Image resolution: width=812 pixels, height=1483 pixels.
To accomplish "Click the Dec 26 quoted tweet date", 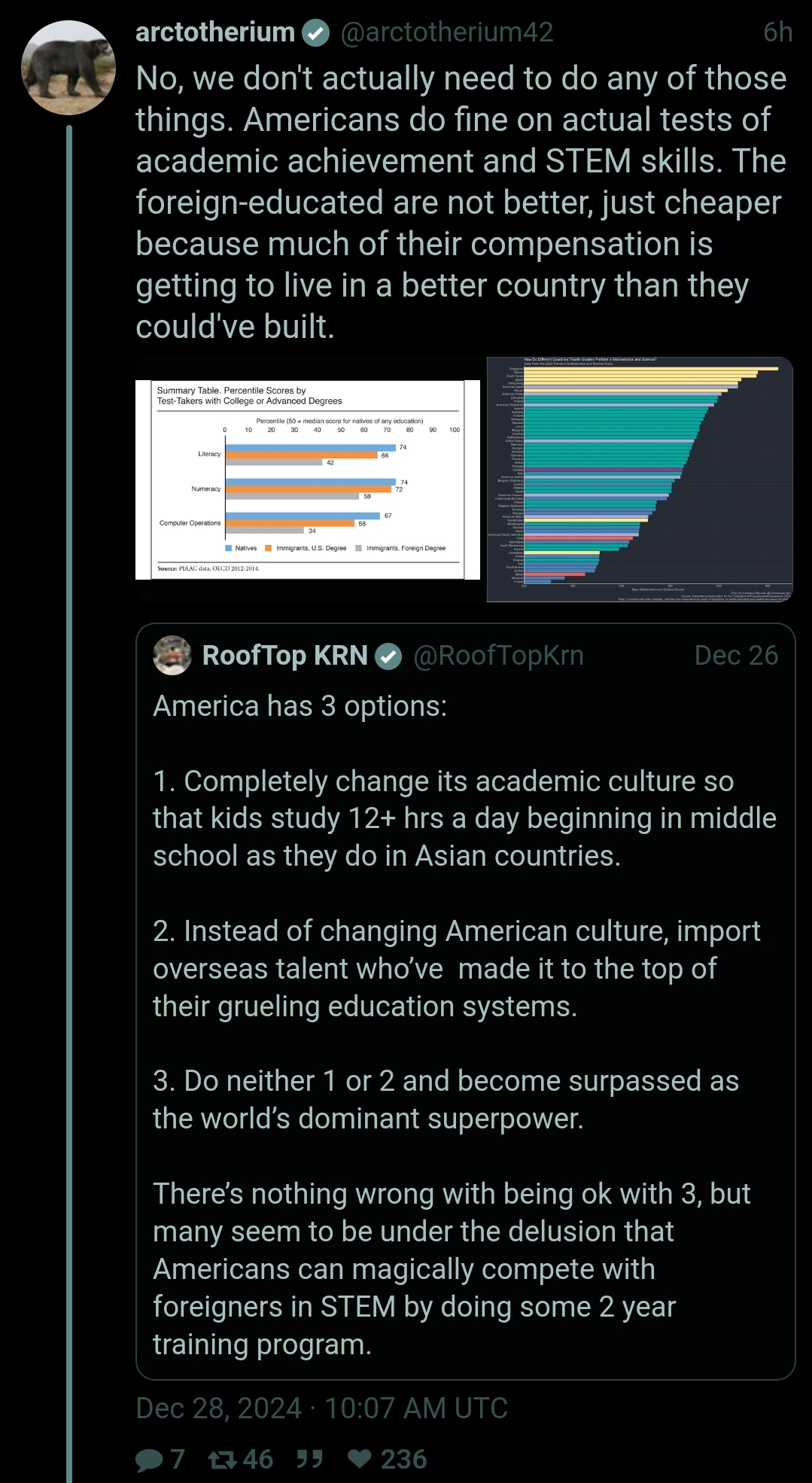I will 736,656.
